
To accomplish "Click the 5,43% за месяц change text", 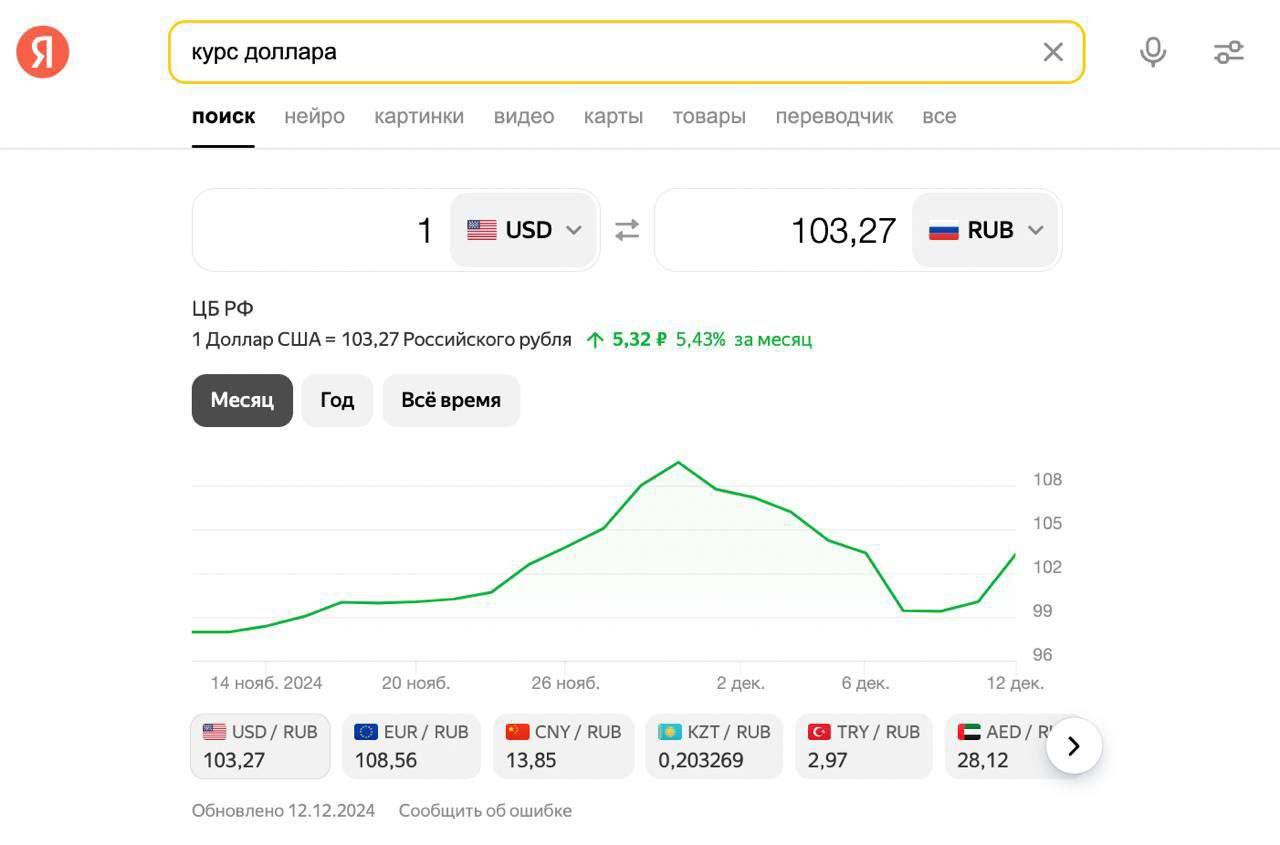I will pyautogui.click(x=744, y=340).
